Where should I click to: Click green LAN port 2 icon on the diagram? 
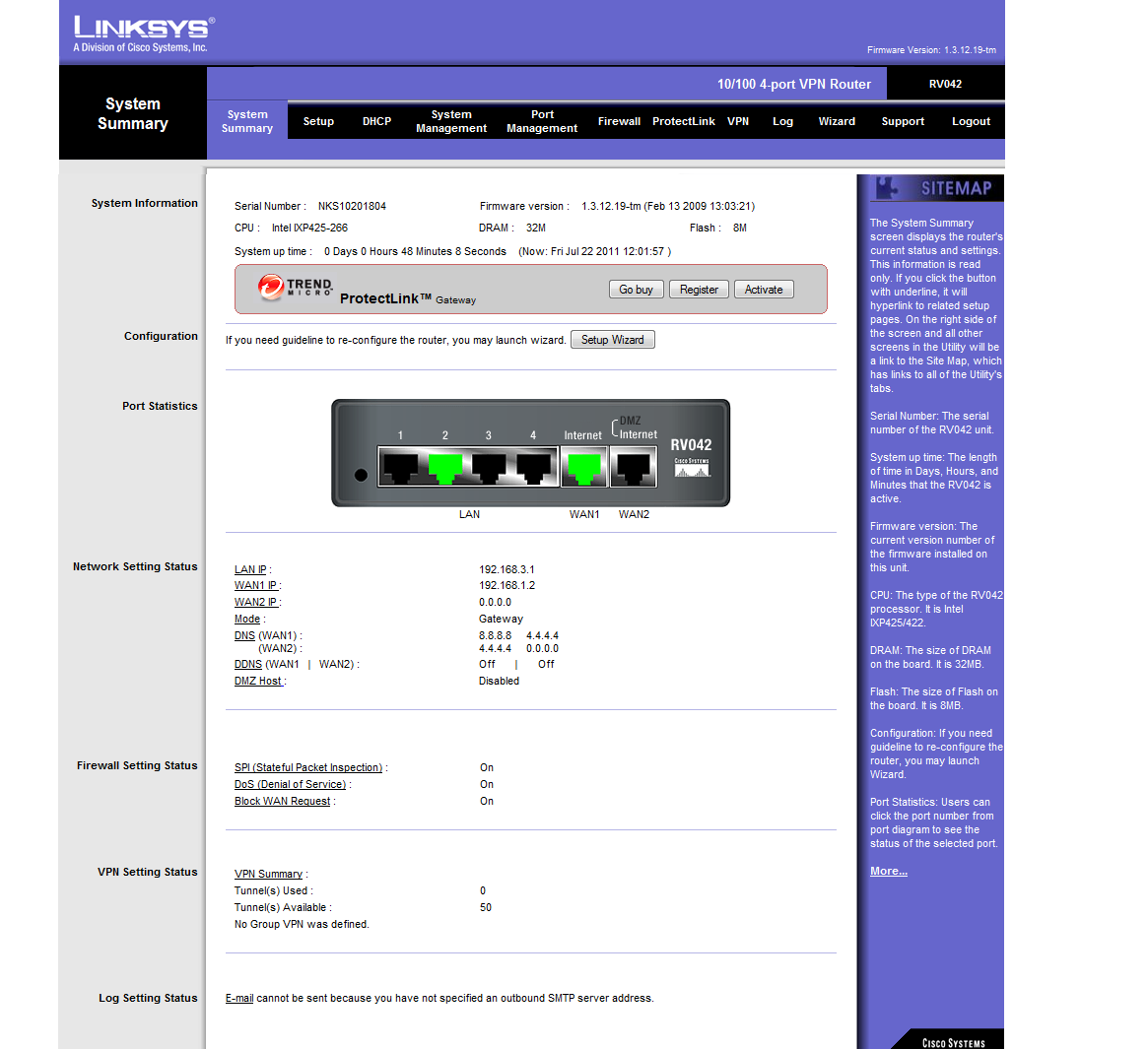(x=445, y=467)
